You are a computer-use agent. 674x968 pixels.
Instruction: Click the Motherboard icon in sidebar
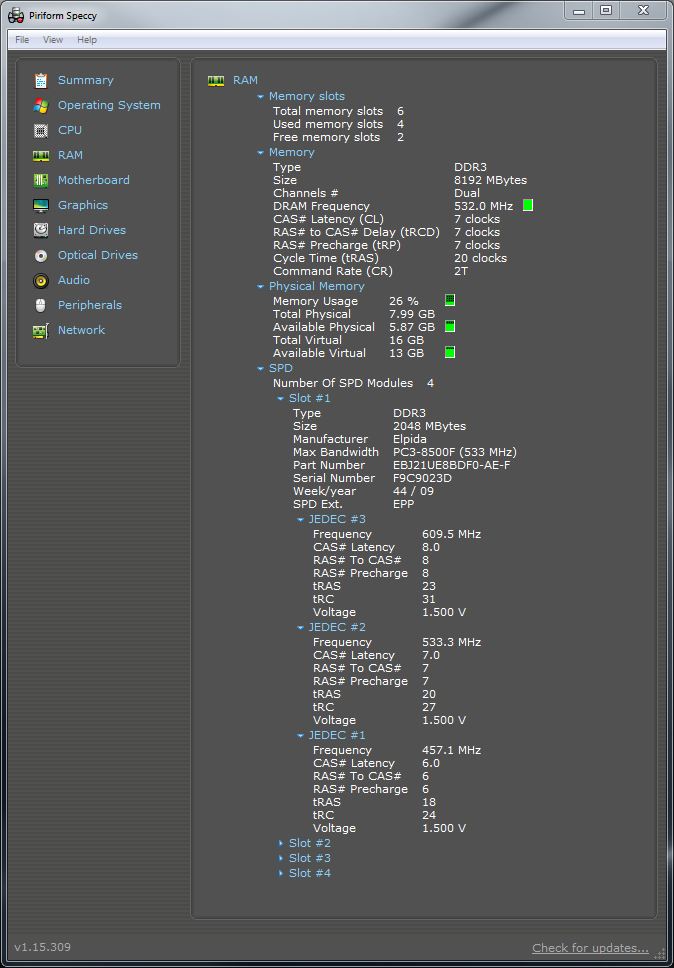pos(41,180)
